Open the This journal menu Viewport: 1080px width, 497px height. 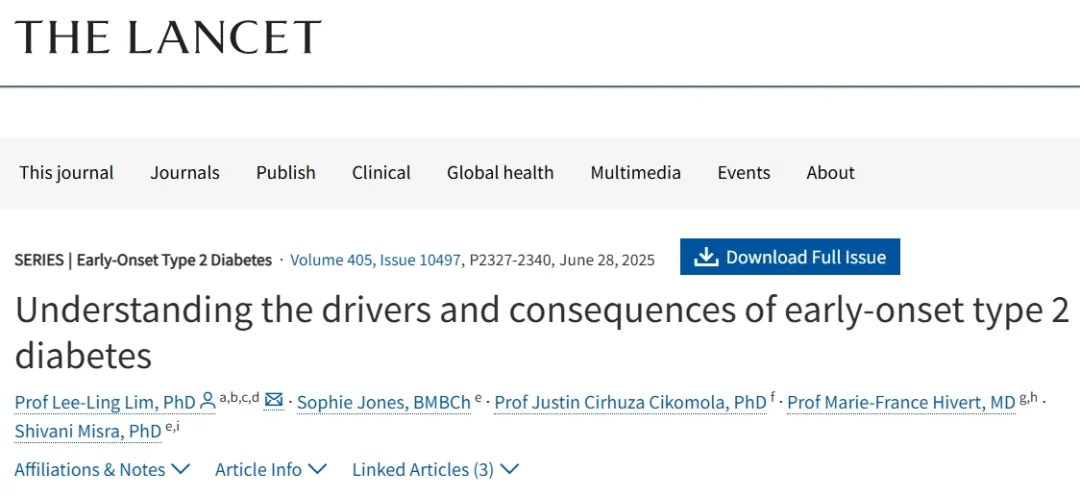(x=67, y=172)
